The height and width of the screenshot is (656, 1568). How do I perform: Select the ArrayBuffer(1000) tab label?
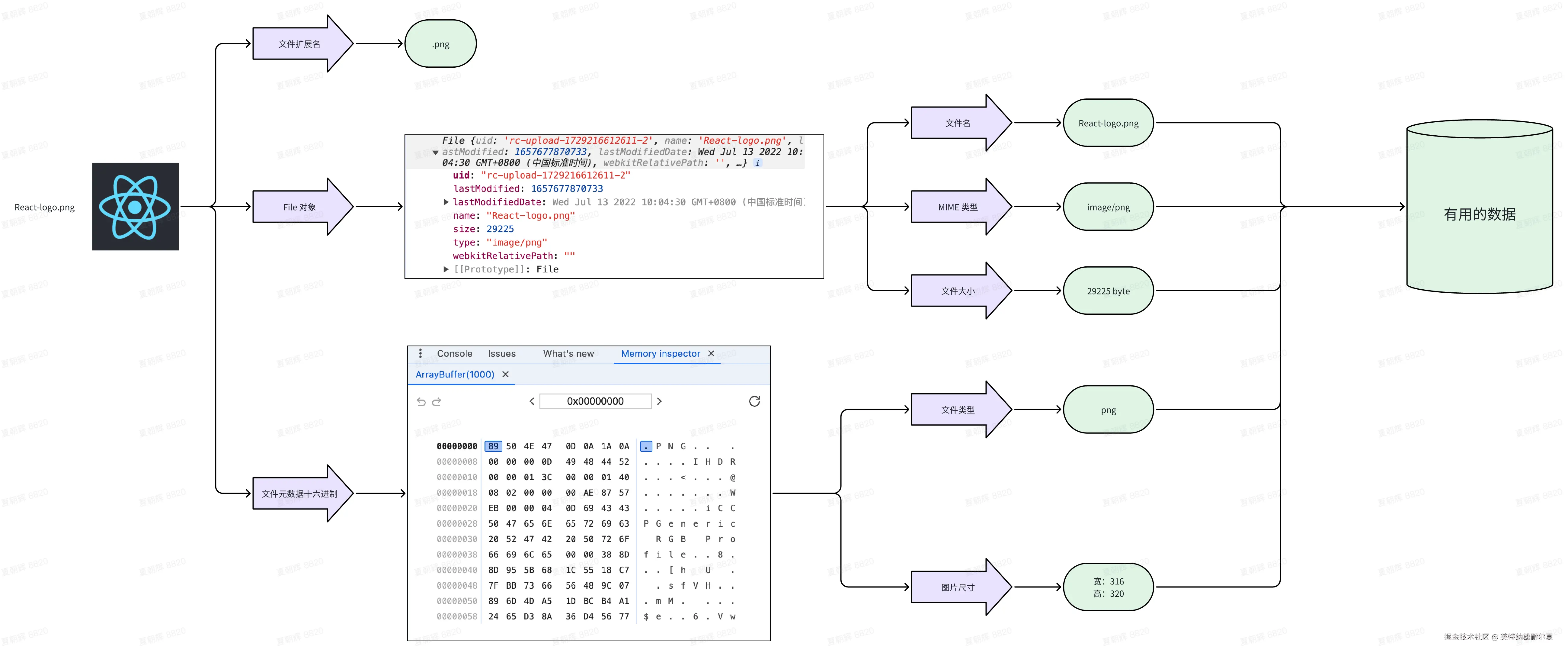[455, 375]
